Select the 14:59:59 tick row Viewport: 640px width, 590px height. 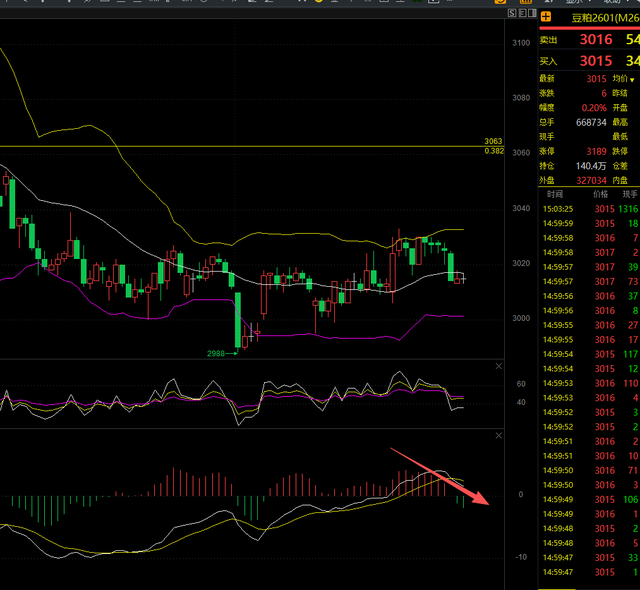(590, 224)
